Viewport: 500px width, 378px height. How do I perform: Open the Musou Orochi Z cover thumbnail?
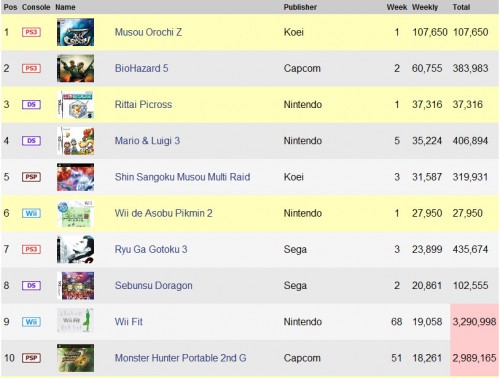click(x=75, y=32)
